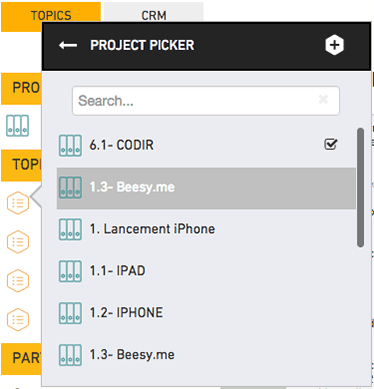Clear search field with the X button
Viewport: 374px width, 389px height.
(323, 99)
